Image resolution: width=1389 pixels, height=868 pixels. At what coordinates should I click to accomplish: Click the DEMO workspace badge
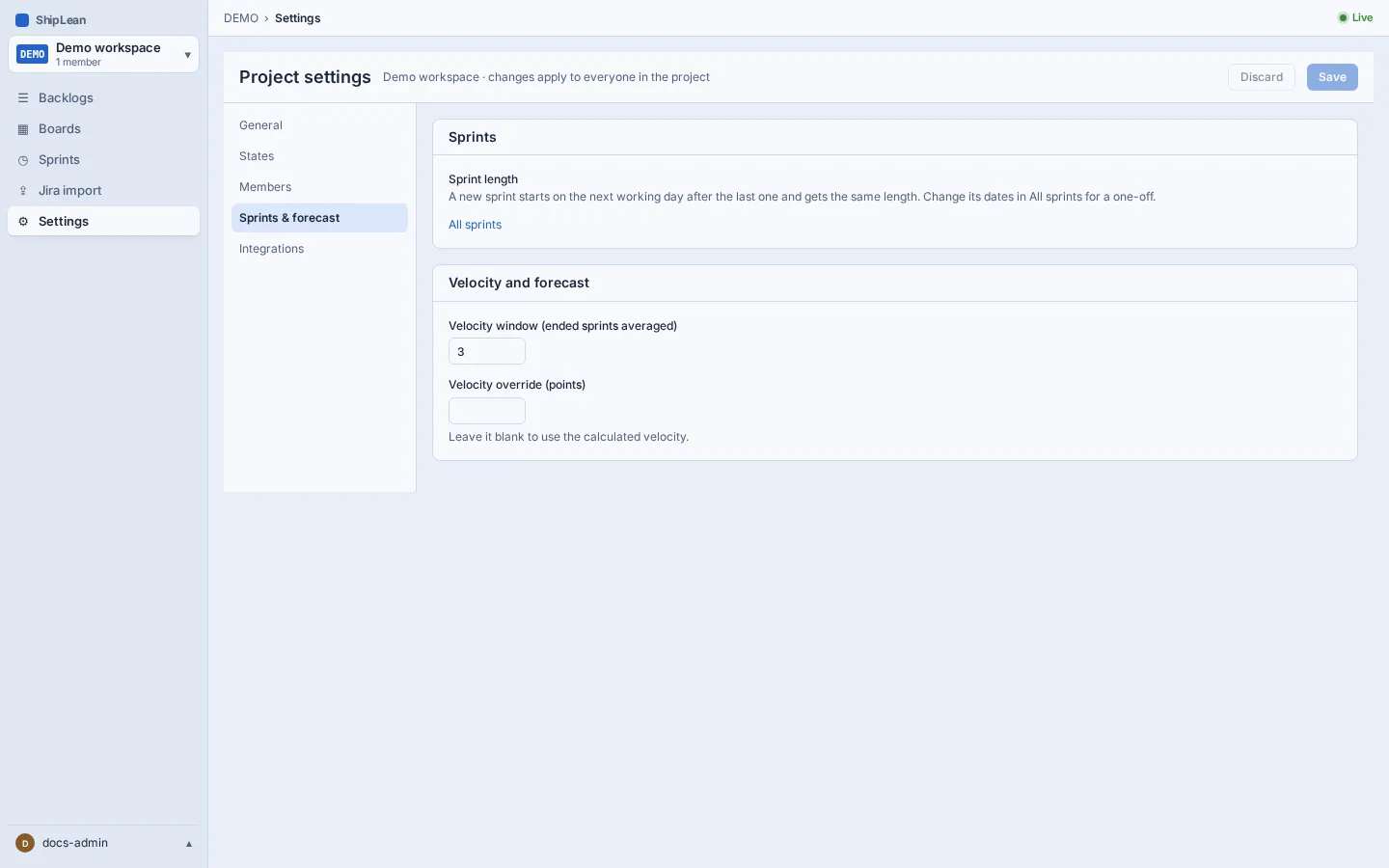(32, 54)
